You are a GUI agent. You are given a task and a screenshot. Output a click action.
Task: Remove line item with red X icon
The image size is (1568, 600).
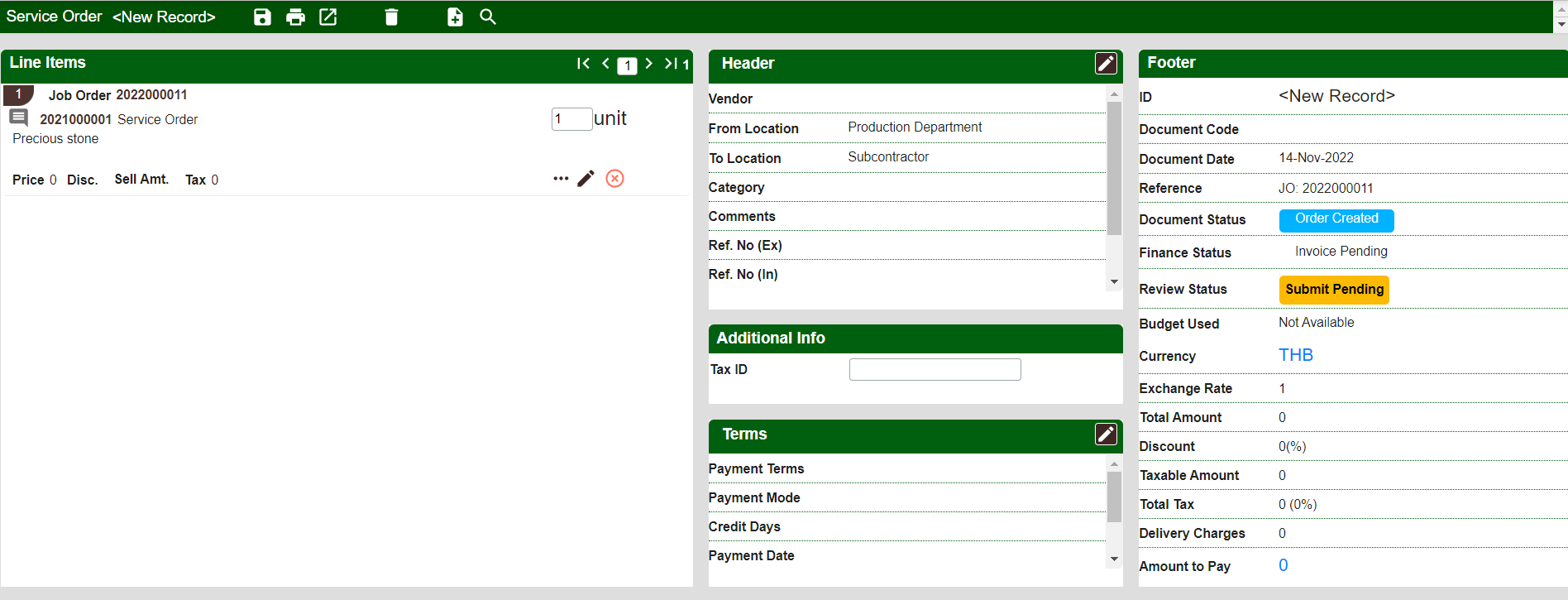pos(614,179)
